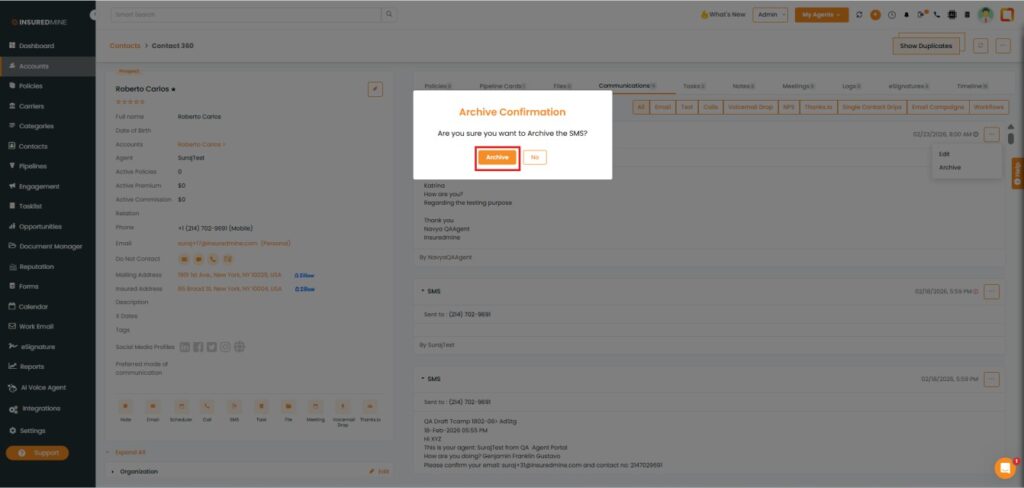1024x488 pixels.
Task: Open the Admin dropdown
Action: pos(771,15)
